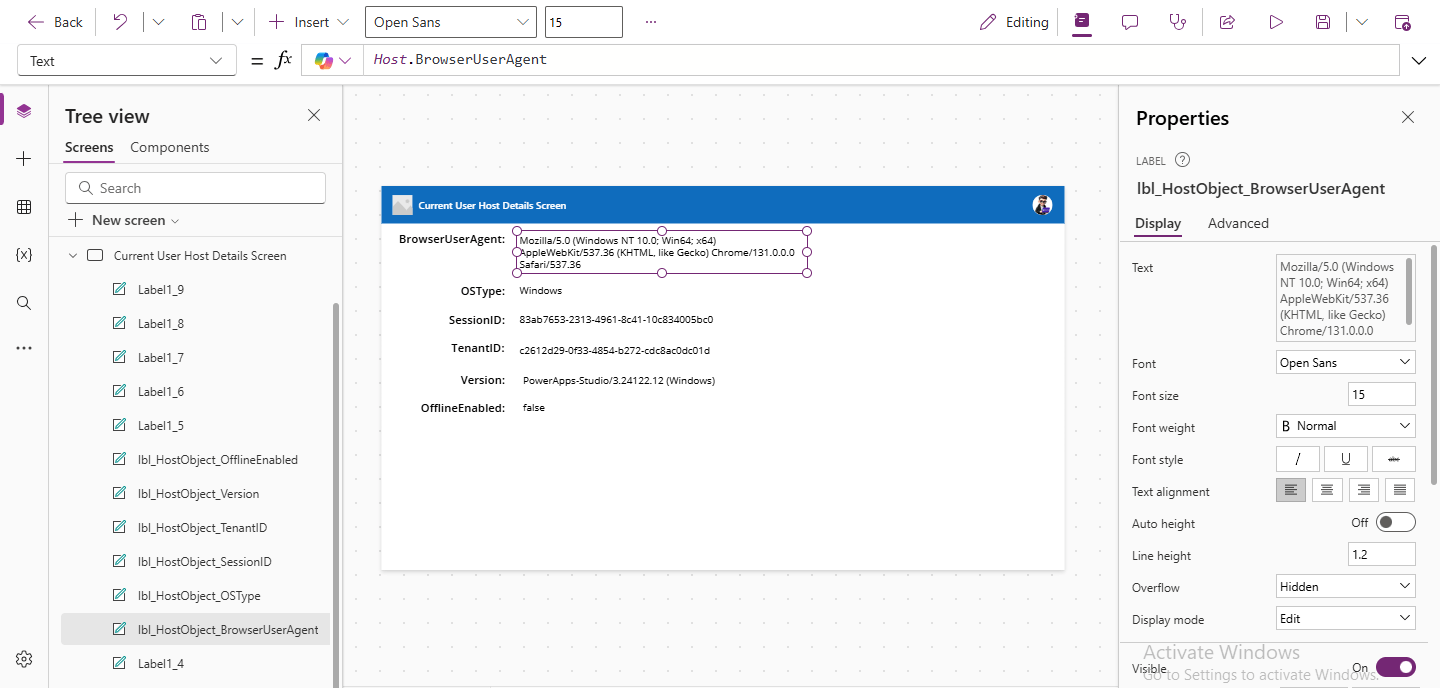Open the Overflow dropdown
The image size is (1440, 688).
[1345, 586]
